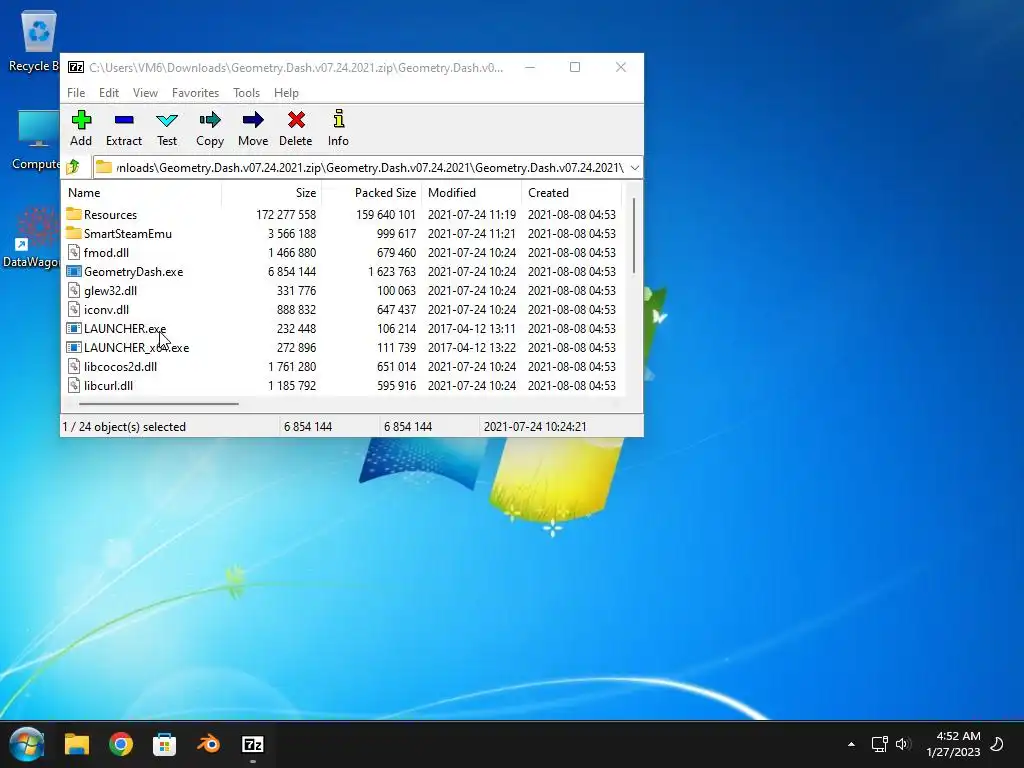Open the 7-Zip window system menu icon
1024x768 pixels.
[76, 67]
